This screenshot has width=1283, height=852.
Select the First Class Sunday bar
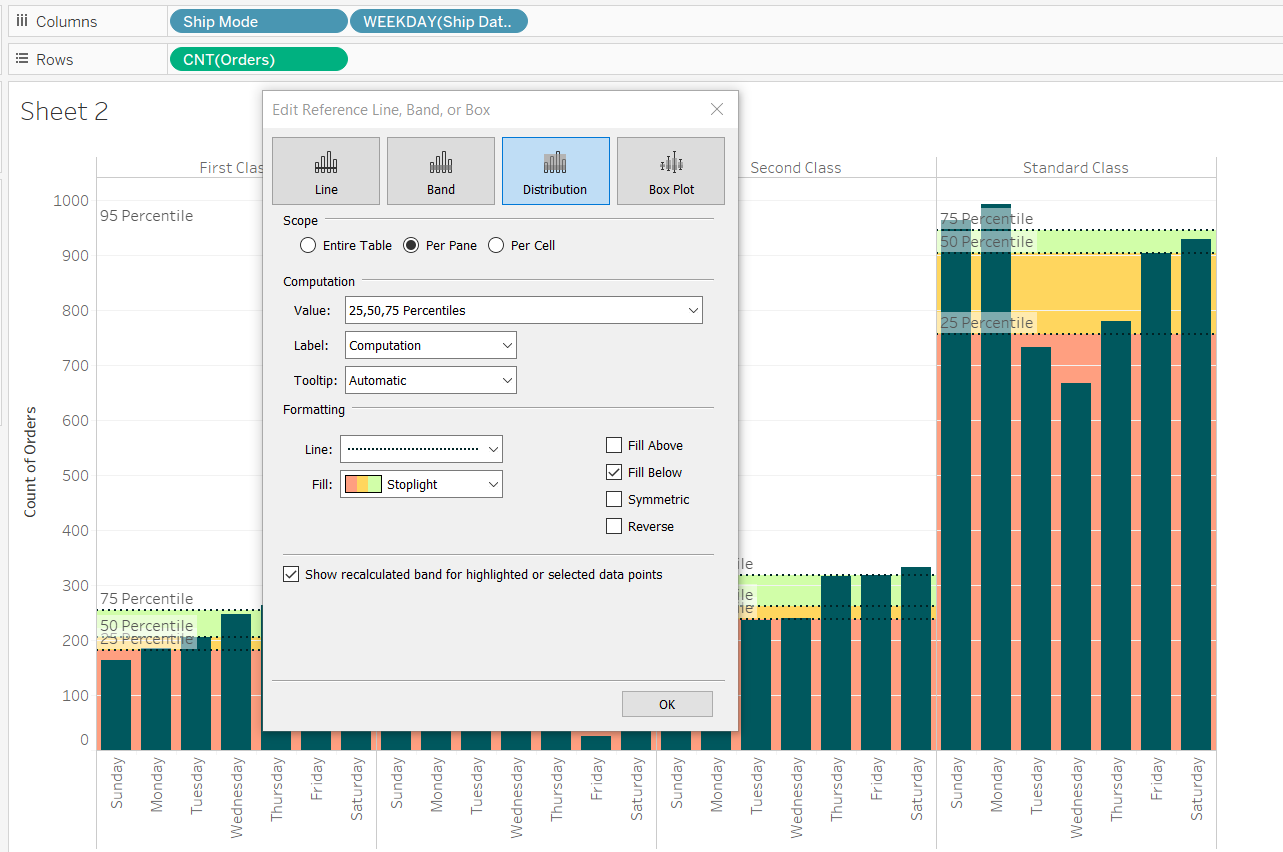click(116, 705)
